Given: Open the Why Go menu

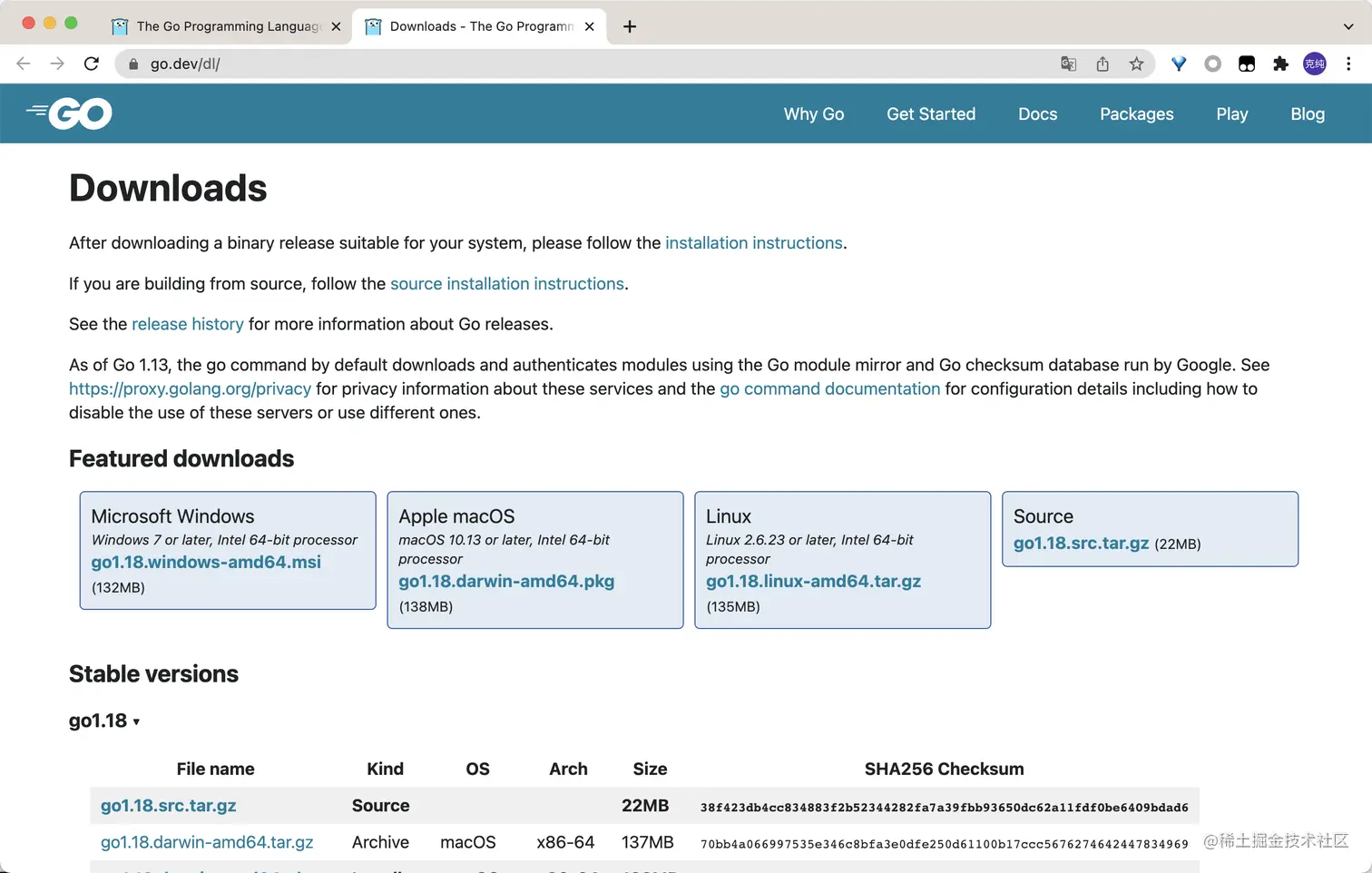Looking at the screenshot, I should (x=814, y=113).
